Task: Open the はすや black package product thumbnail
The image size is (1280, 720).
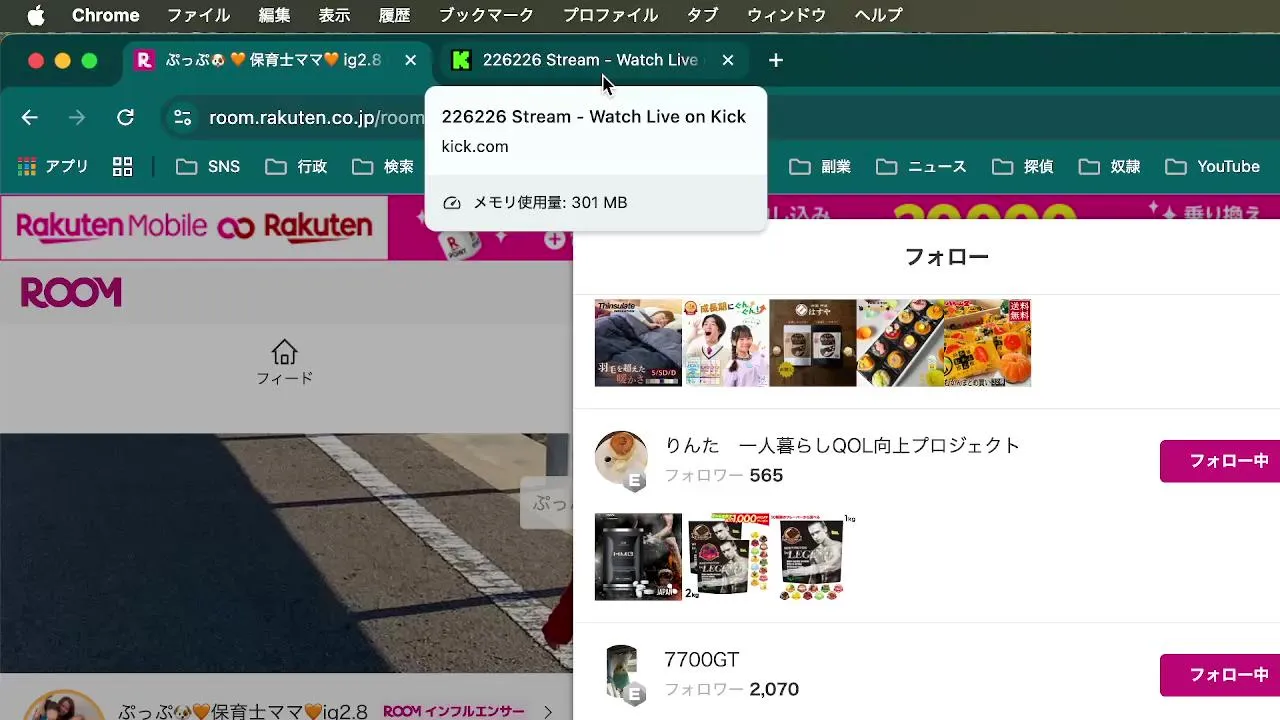Action: pos(813,343)
